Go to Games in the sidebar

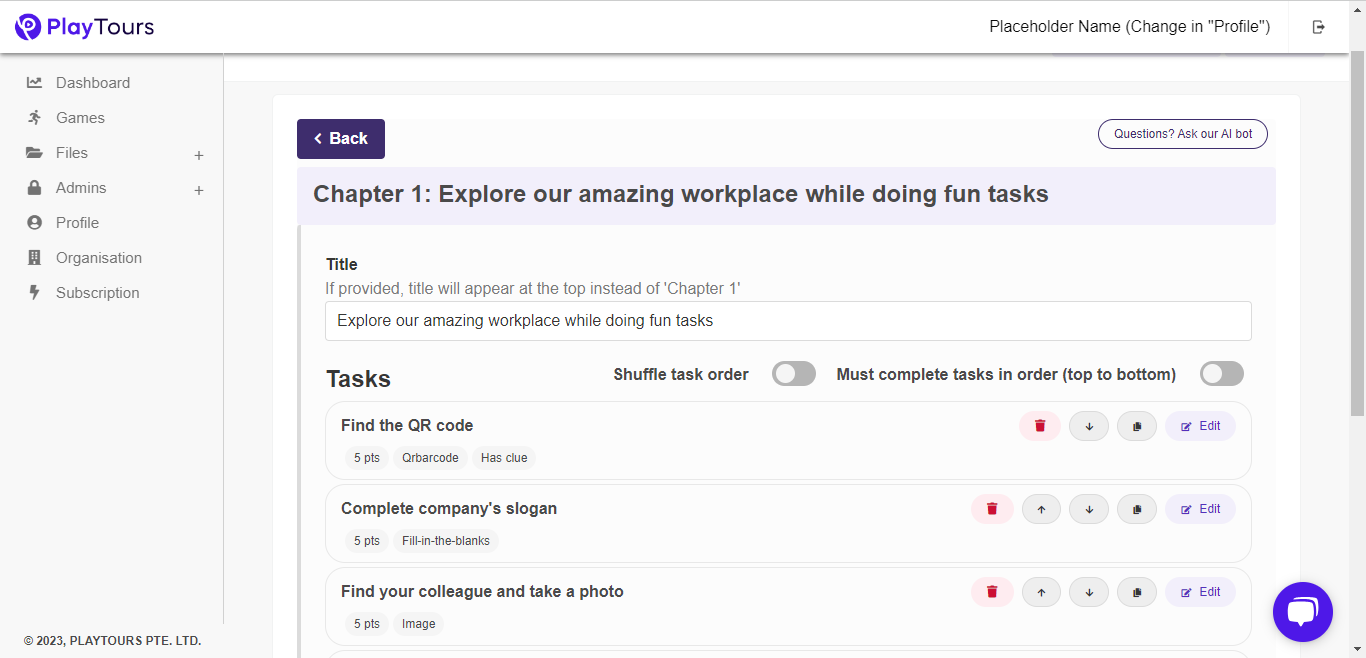tap(80, 118)
